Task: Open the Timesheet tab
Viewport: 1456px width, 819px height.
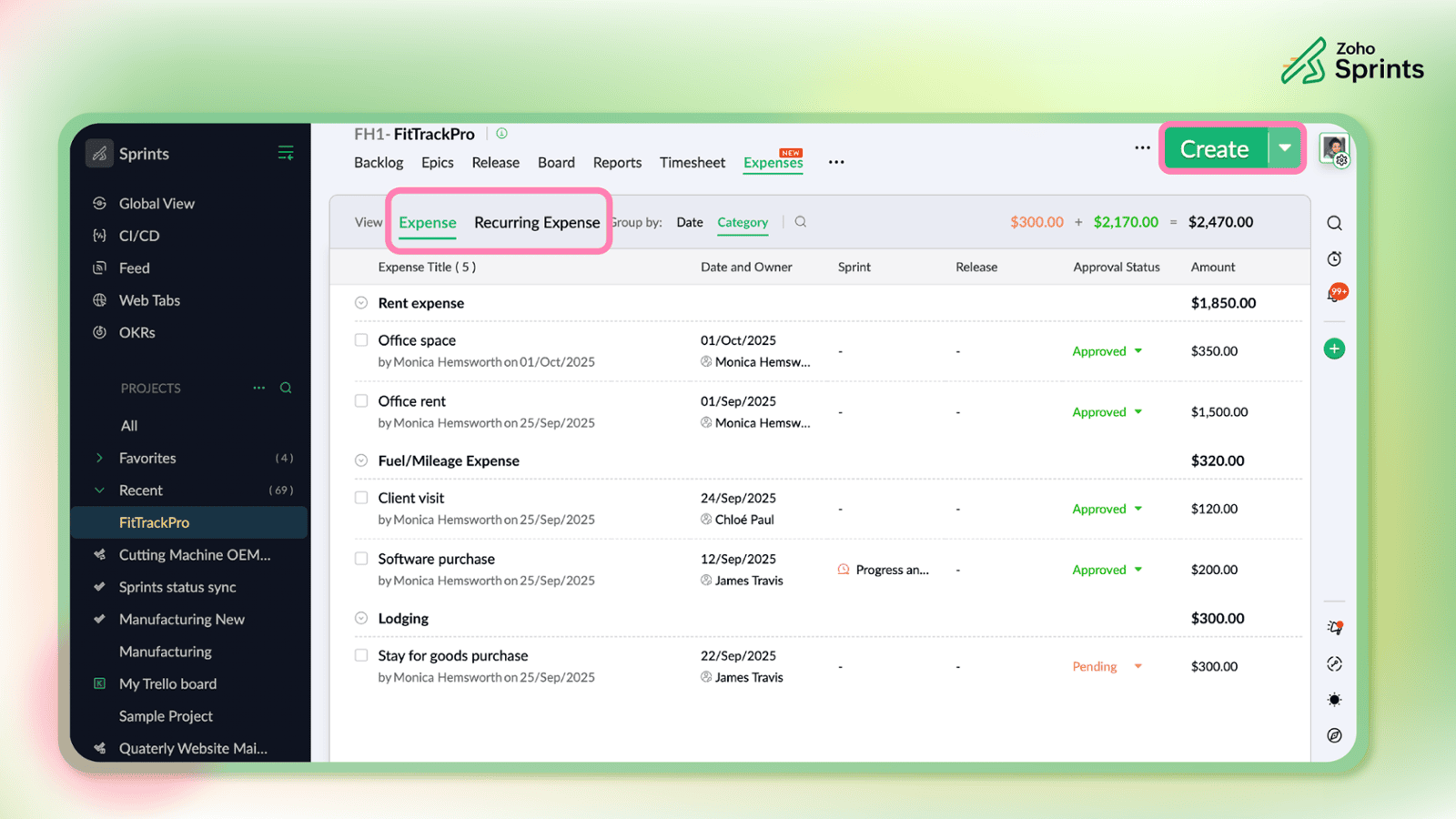Action: pos(692,163)
